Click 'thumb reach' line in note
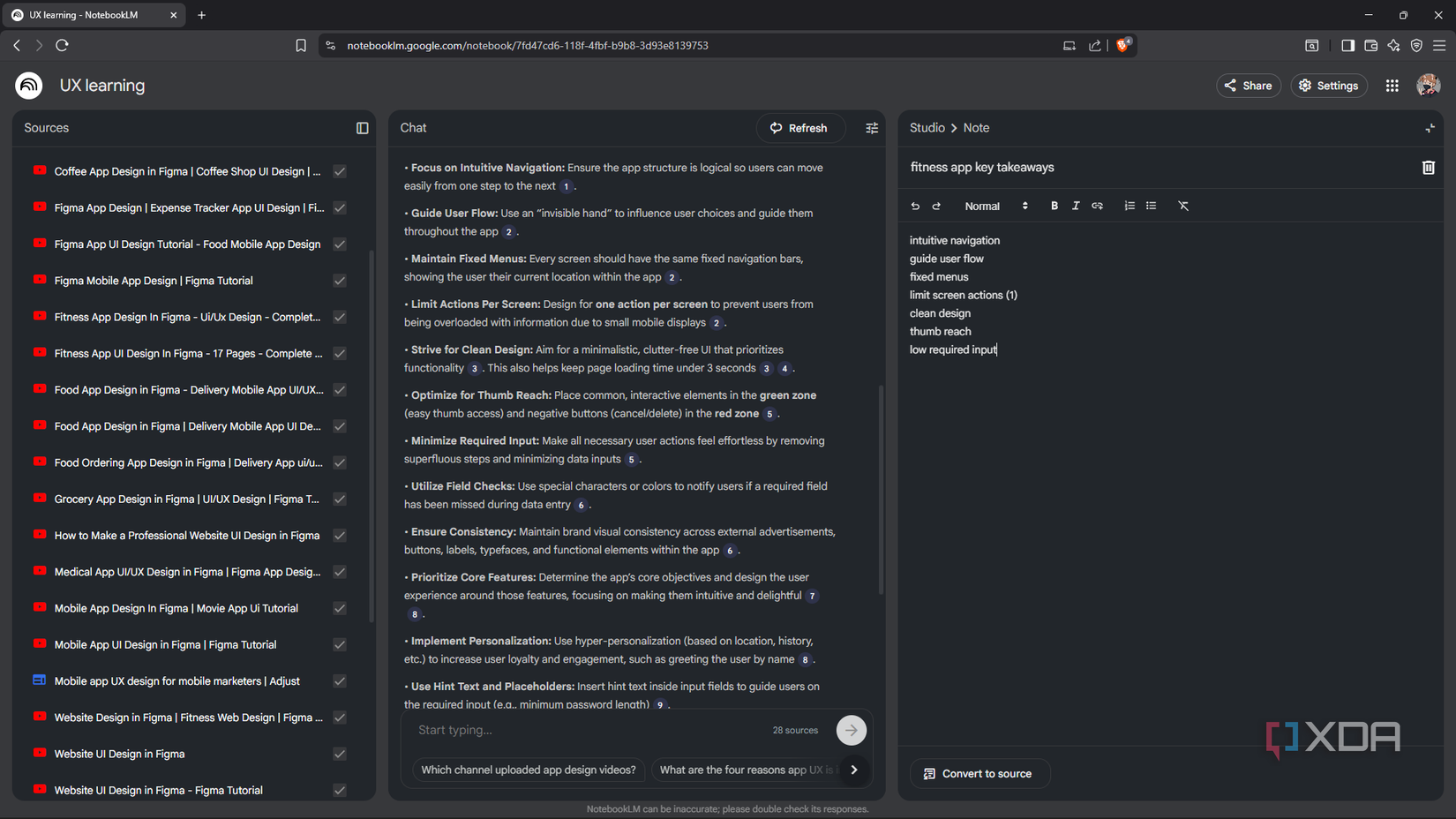The image size is (1456, 819). tap(940, 332)
